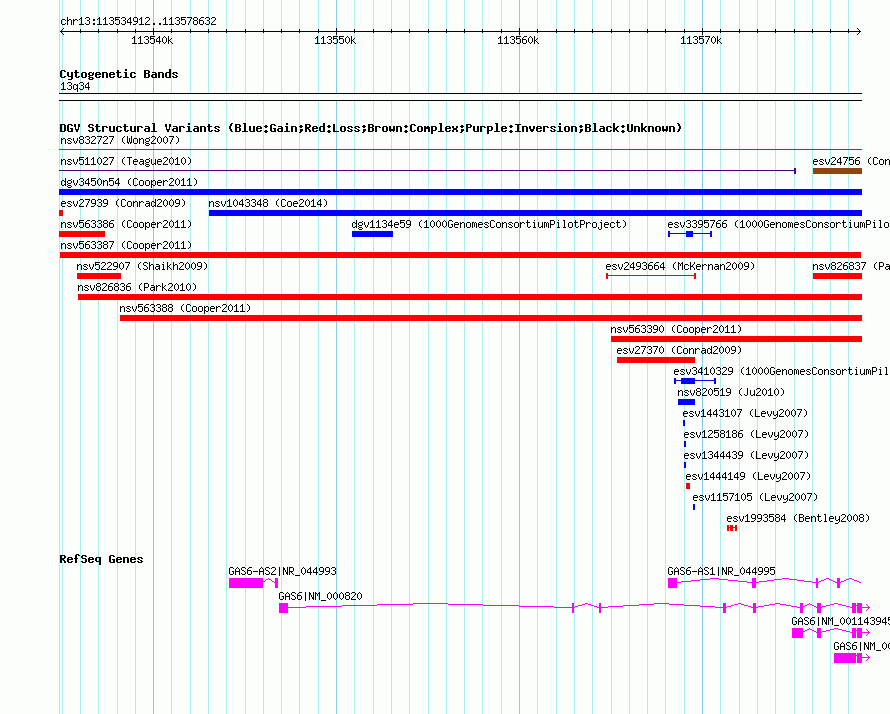Image resolution: width=890 pixels, height=714 pixels.
Task: Click the nsv522907 (Shaikh2009) label
Action: pos(142,266)
